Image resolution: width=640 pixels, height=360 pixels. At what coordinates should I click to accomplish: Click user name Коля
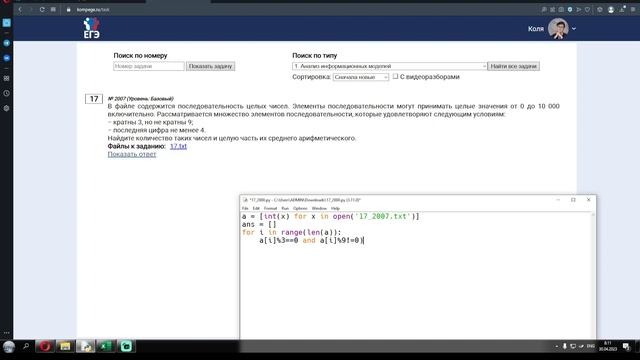pyautogui.click(x=536, y=29)
